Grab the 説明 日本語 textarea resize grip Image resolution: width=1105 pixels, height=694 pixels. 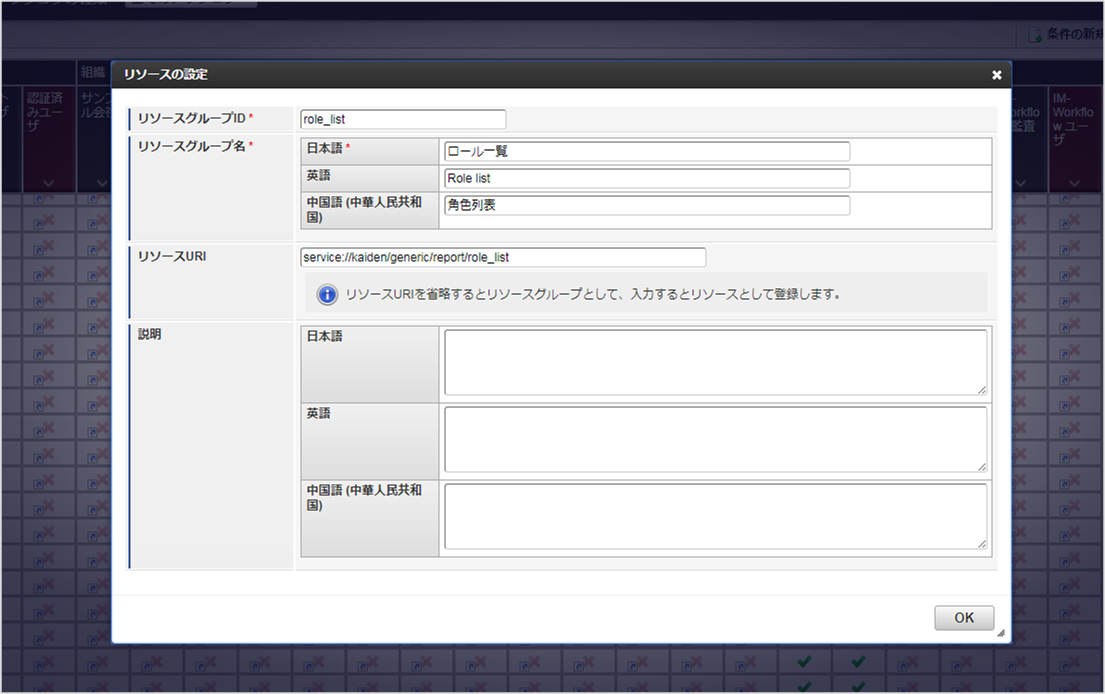tap(982, 390)
